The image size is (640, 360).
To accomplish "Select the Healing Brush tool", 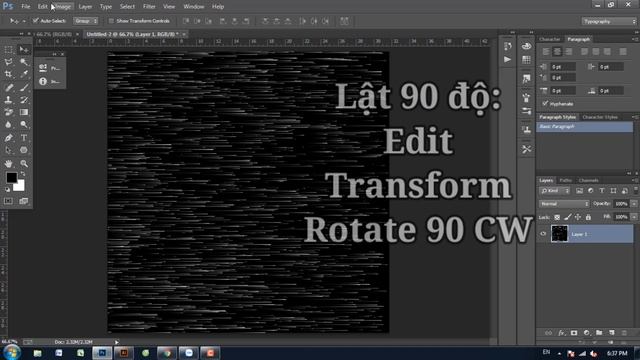I will coord(8,87).
